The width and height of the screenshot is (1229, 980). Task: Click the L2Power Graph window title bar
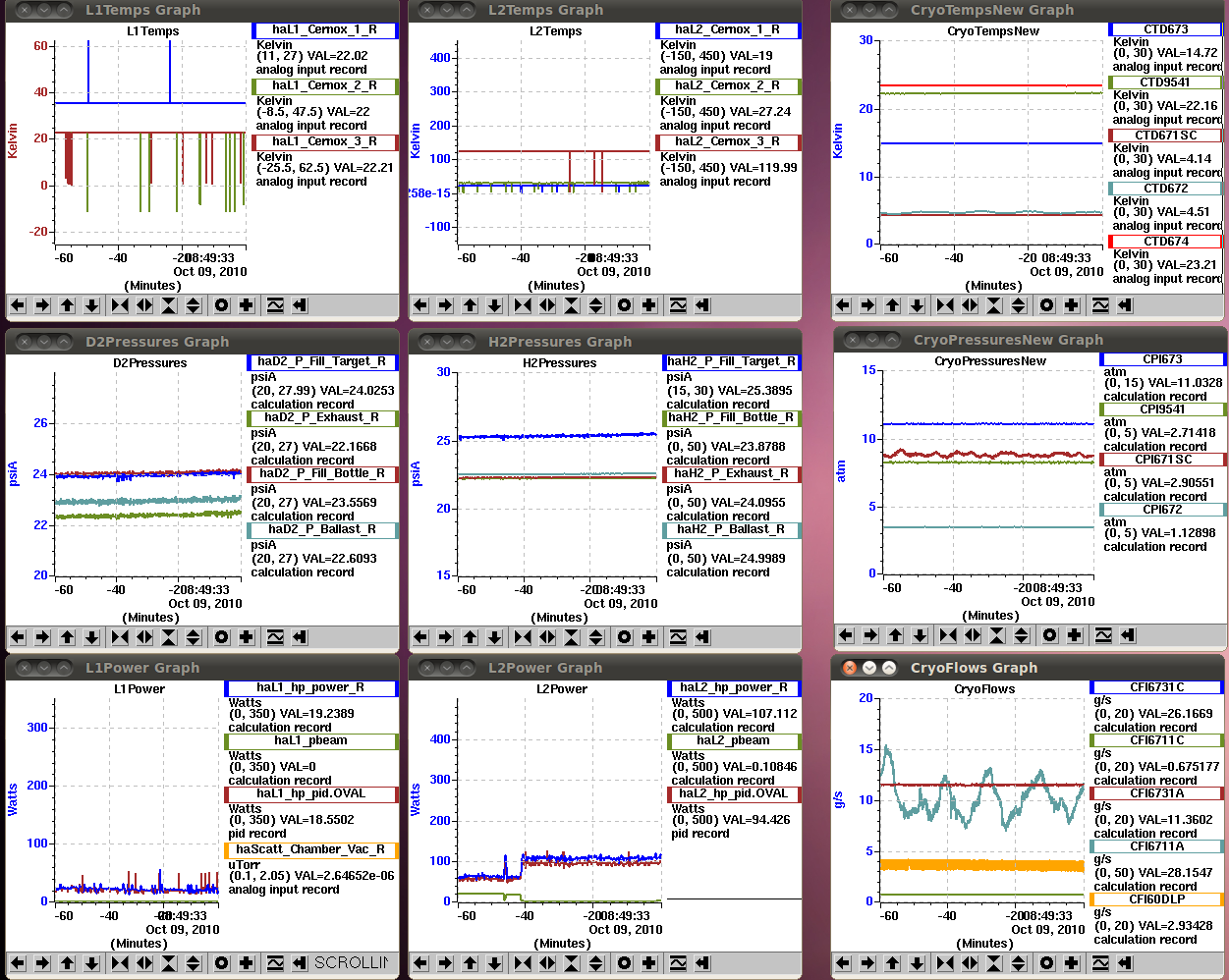605,668
